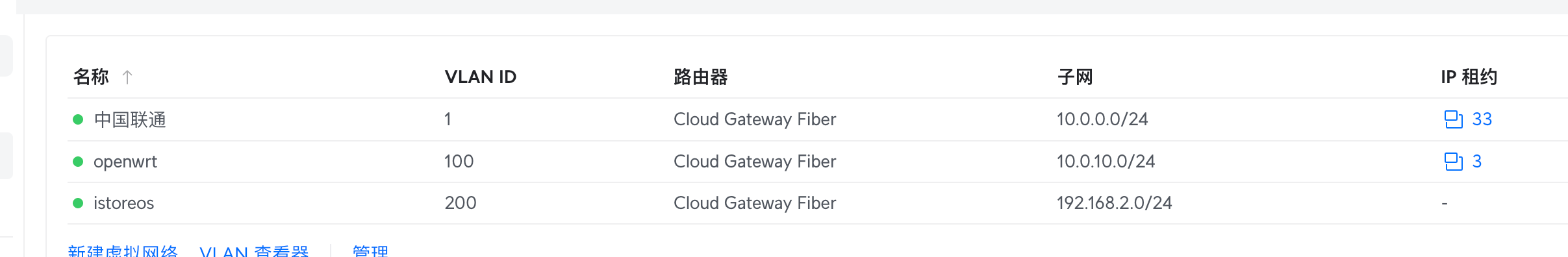The image size is (1568, 257).
Task: Sort by the 名称 column header
Action: (x=91, y=77)
